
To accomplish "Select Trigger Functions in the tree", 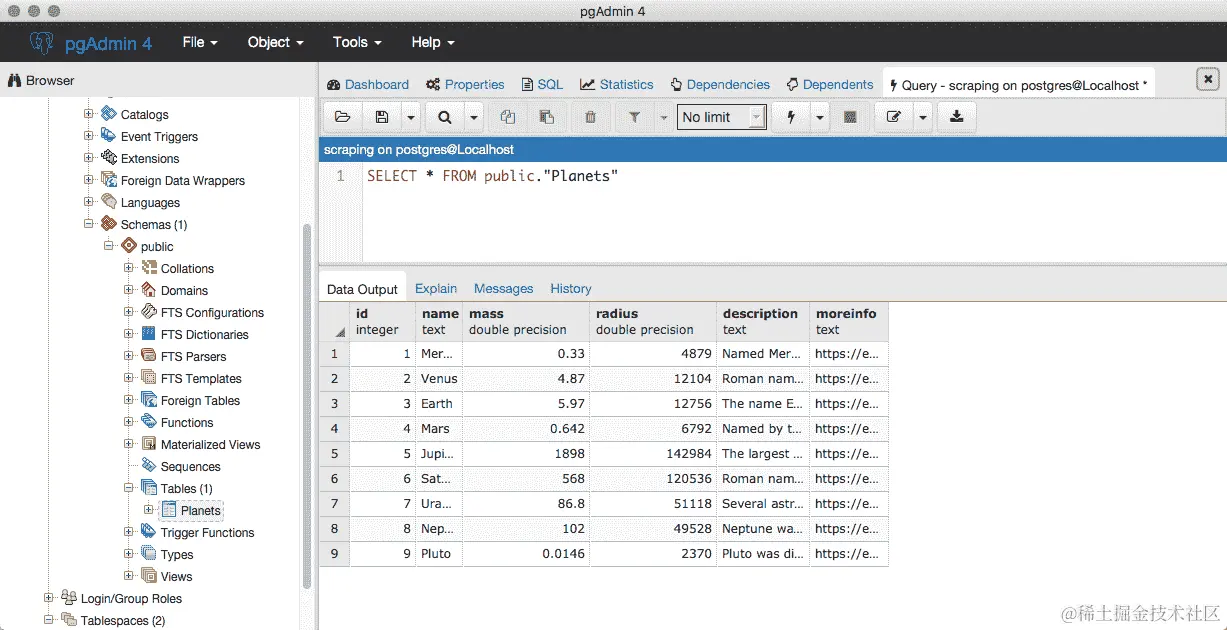I will point(208,532).
